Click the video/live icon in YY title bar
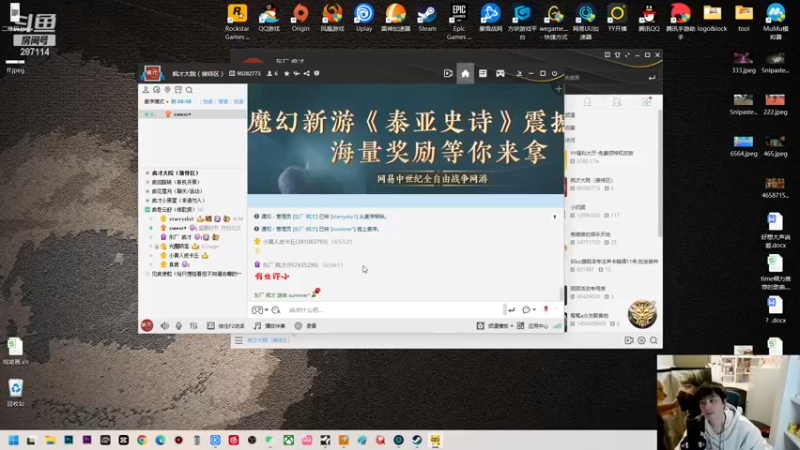Viewport: 800px width, 450px height. 448,73
